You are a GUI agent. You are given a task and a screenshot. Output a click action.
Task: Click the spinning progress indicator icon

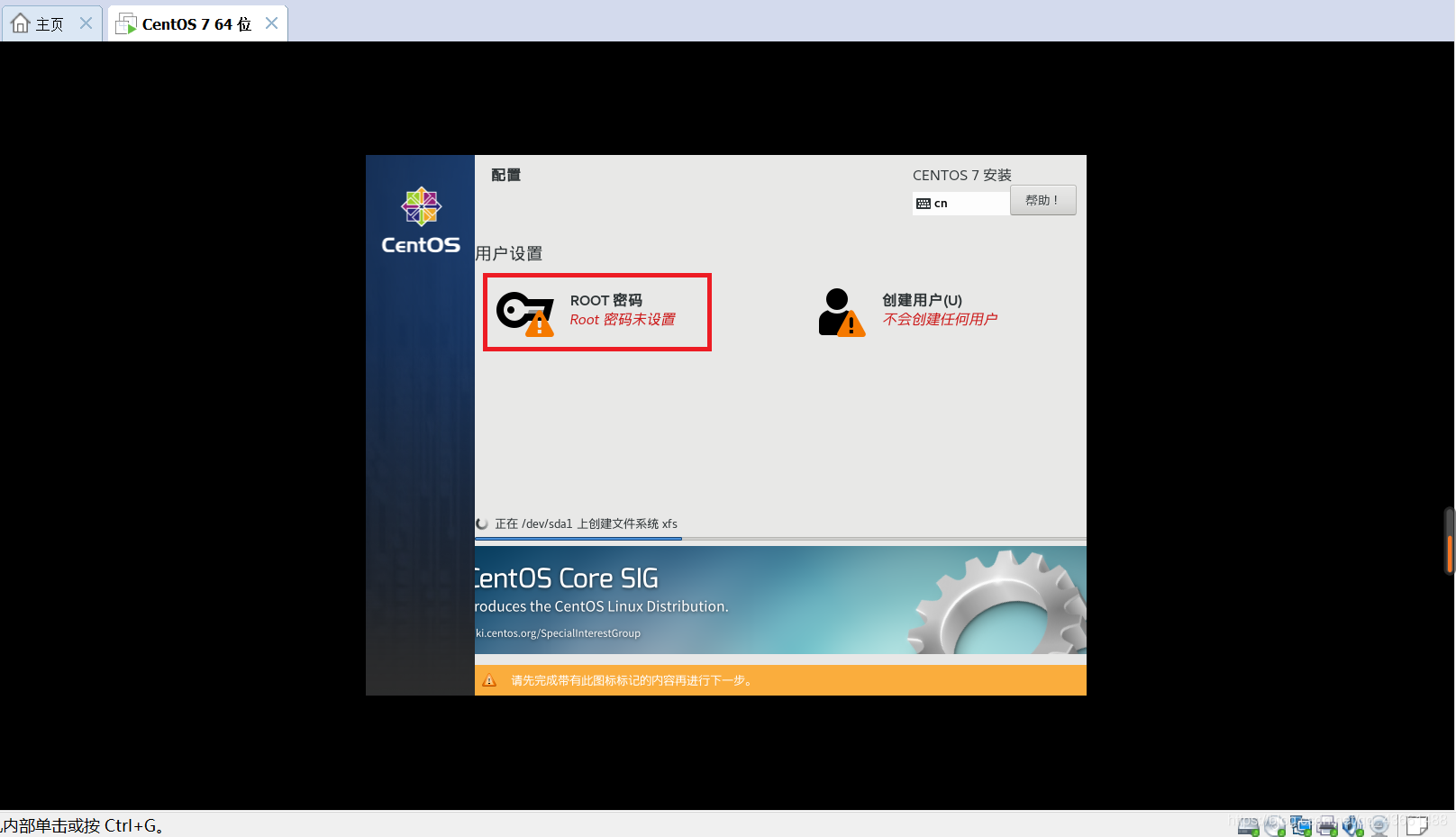click(482, 523)
